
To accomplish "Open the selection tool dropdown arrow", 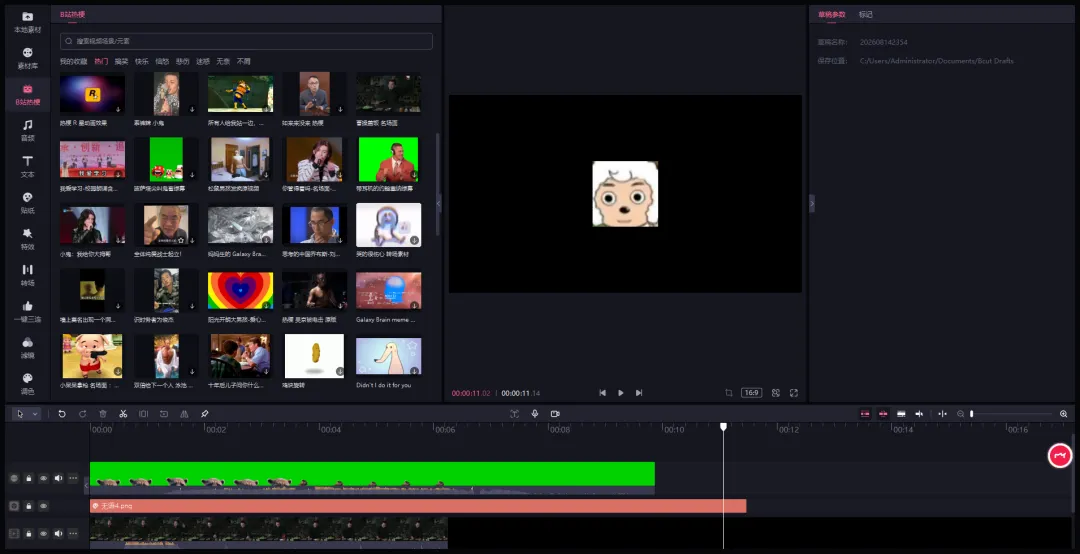I will (35, 414).
